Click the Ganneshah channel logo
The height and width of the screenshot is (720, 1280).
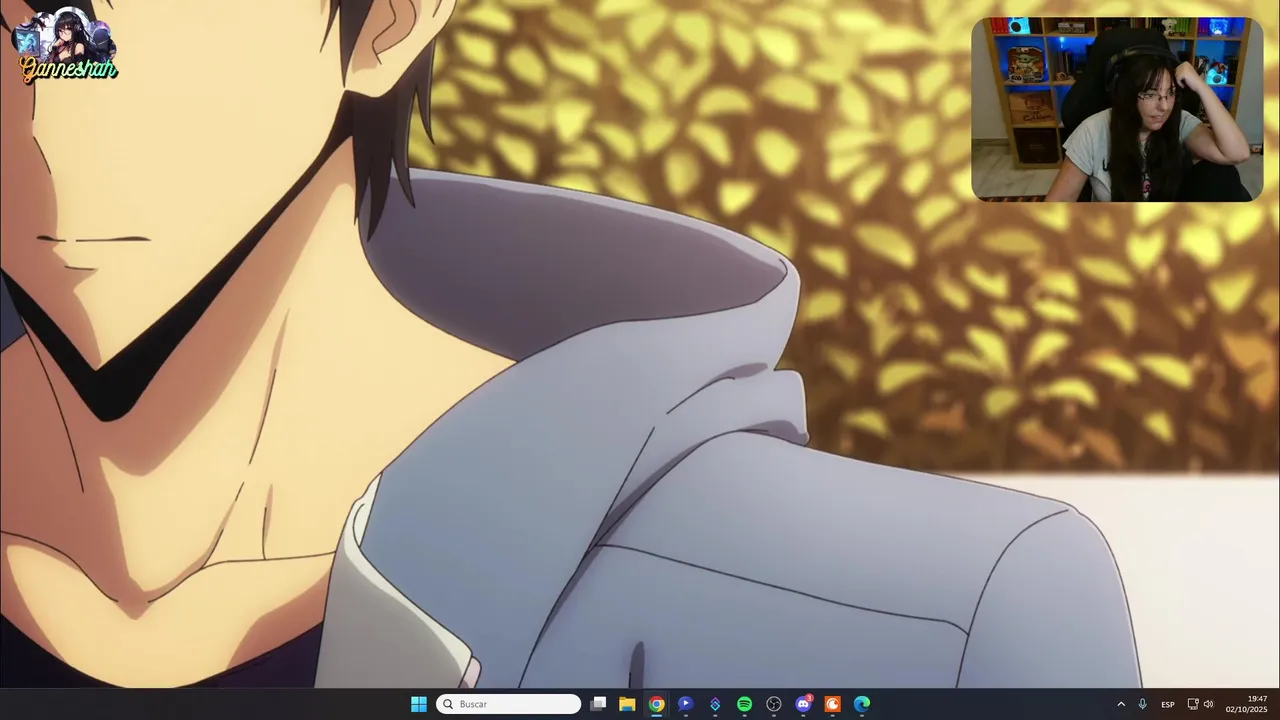tap(66, 45)
